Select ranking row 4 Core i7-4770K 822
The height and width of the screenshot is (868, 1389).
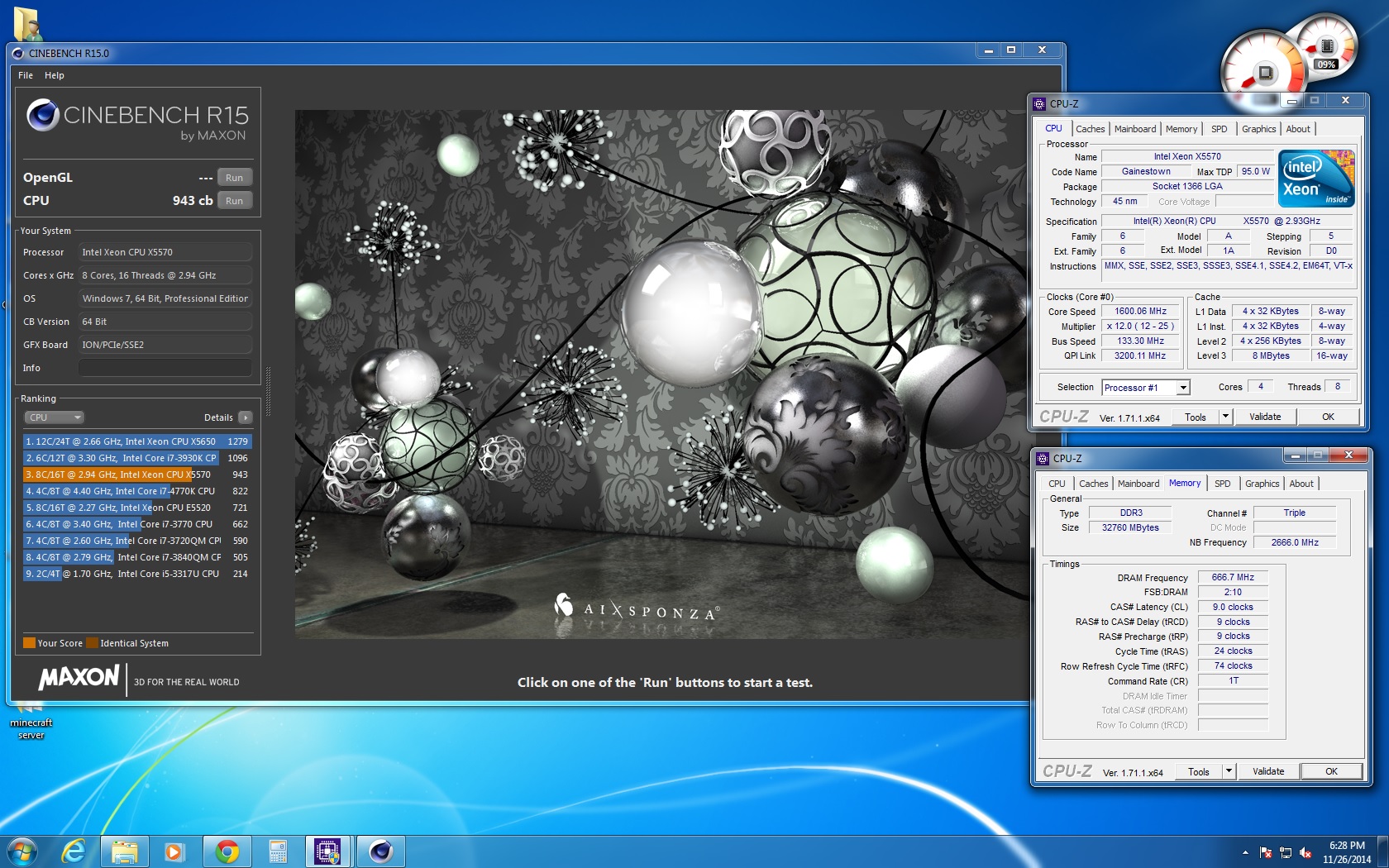point(137,491)
